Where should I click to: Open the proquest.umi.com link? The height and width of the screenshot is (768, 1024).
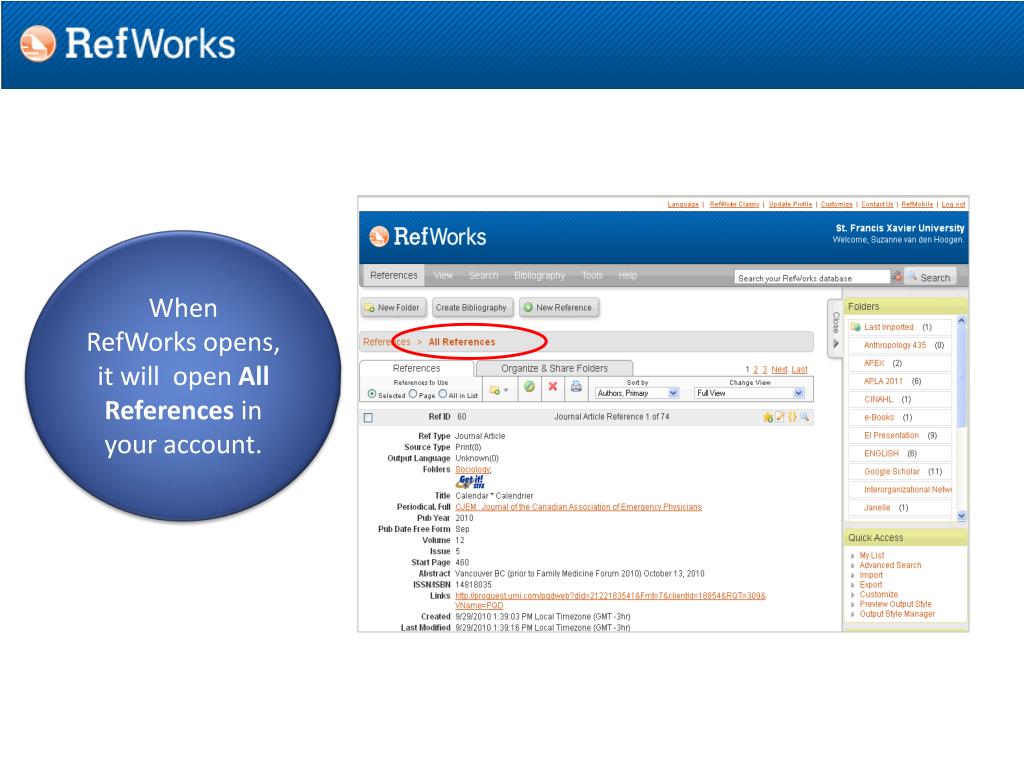[x=610, y=600]
